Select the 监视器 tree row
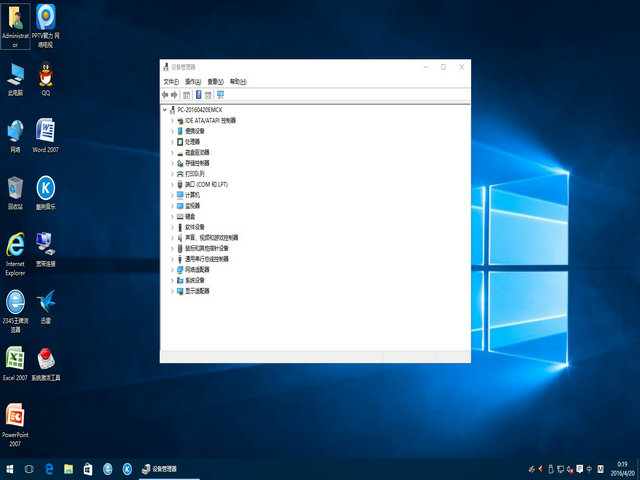This screenshot has height=480, width=640. click(x=188, y=206)
